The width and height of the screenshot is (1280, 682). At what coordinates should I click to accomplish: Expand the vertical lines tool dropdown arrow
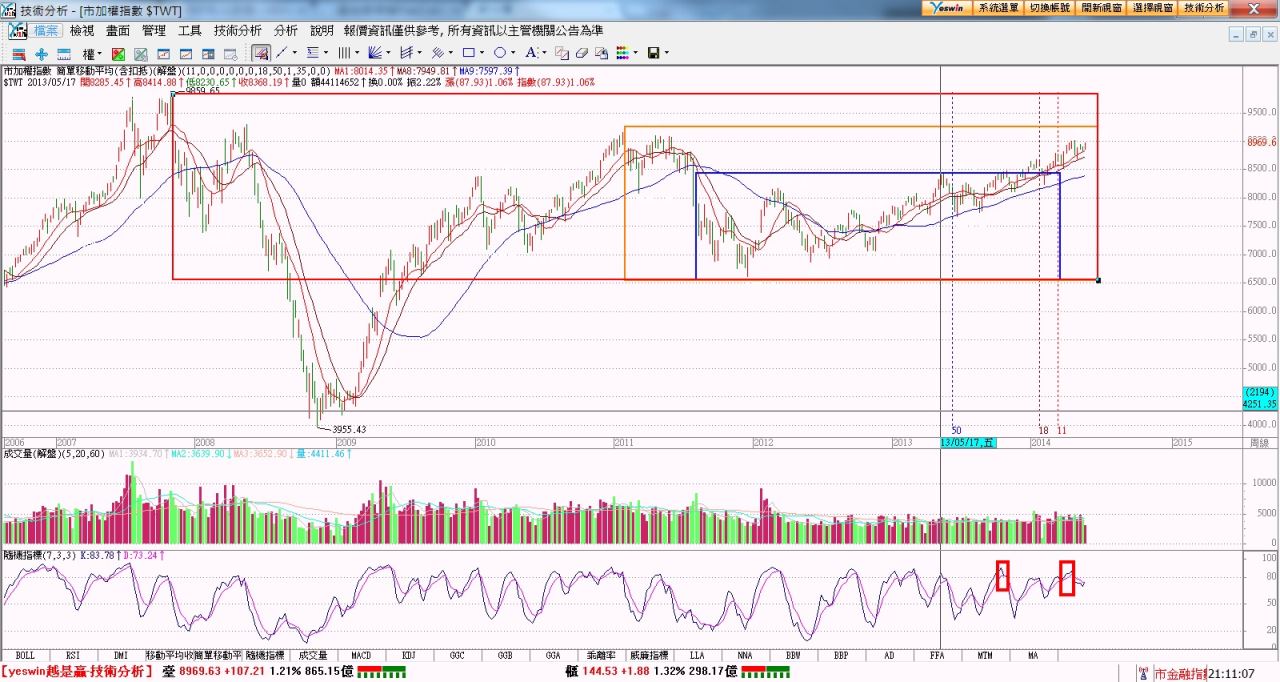click(x=357, y=53)
